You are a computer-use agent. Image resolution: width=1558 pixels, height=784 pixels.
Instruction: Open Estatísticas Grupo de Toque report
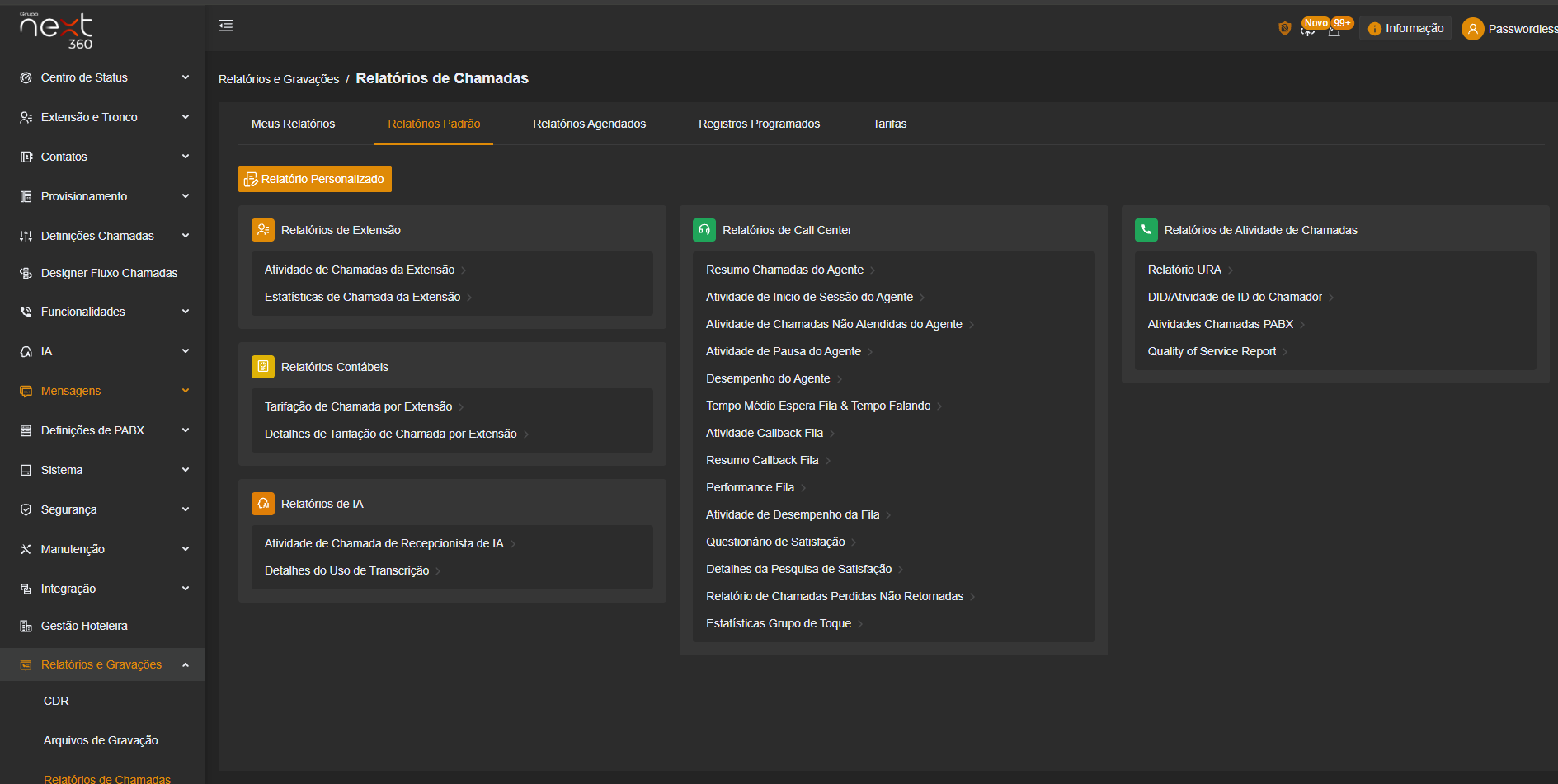pos(779,623)
